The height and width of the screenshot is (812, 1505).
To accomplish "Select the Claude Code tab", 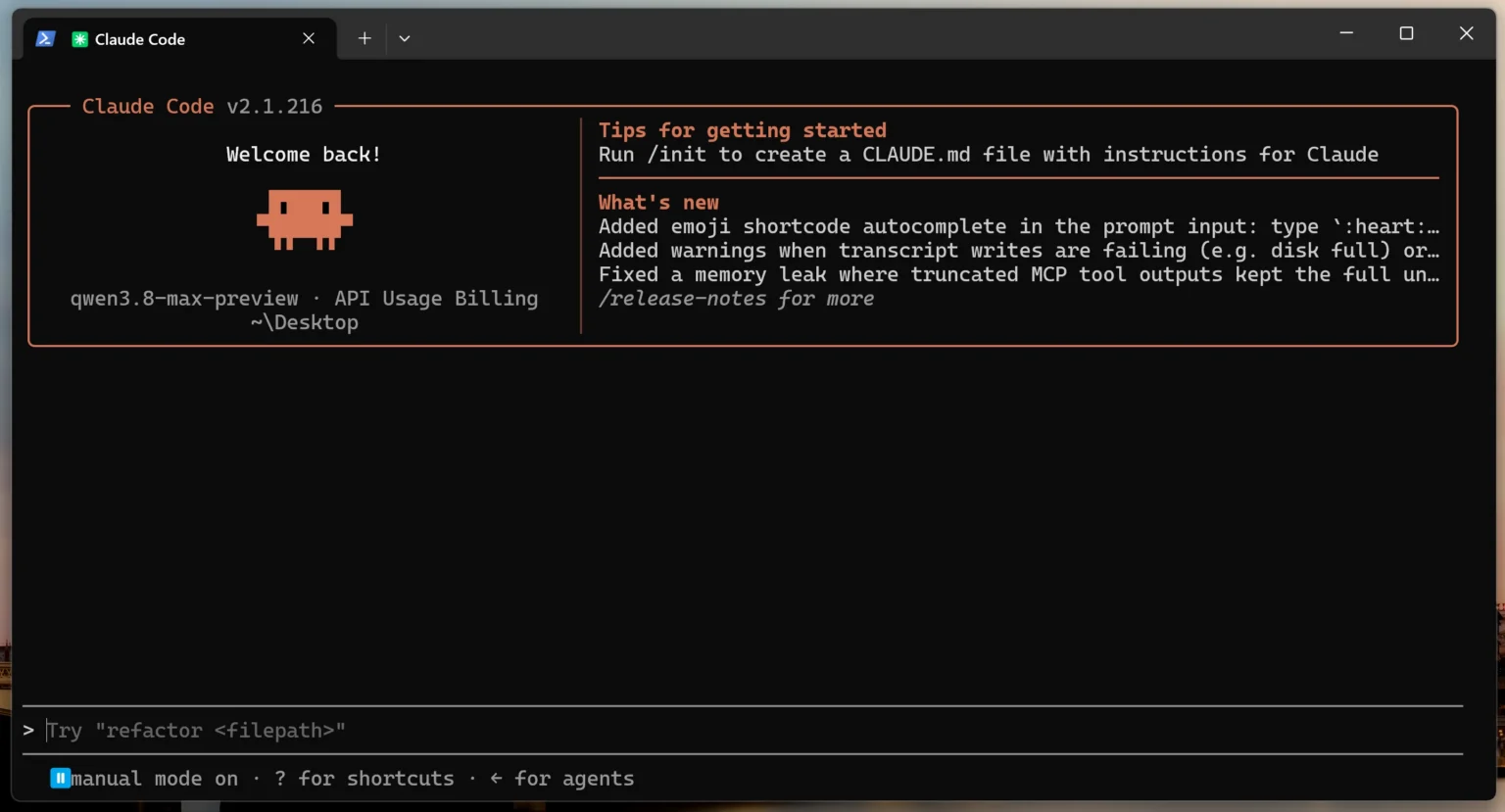I will pos(180,39).
